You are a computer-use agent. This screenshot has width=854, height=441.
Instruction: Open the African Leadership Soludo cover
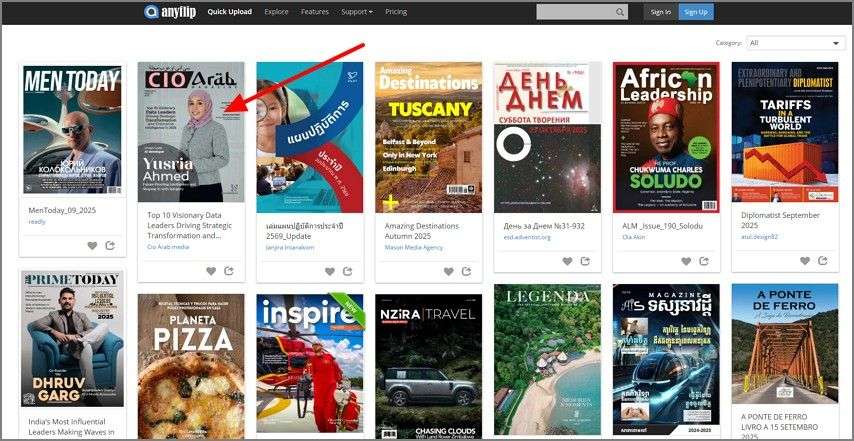click(666, 137)
